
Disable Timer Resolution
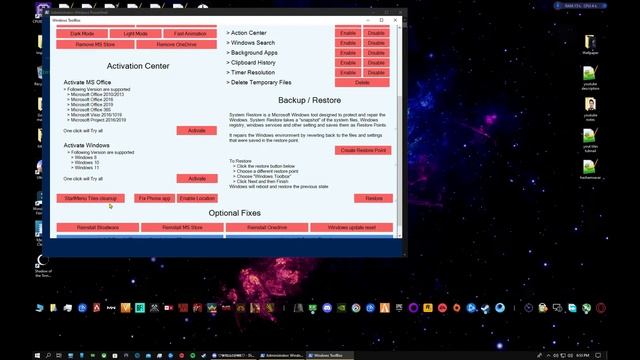click(x=376, y=73)
